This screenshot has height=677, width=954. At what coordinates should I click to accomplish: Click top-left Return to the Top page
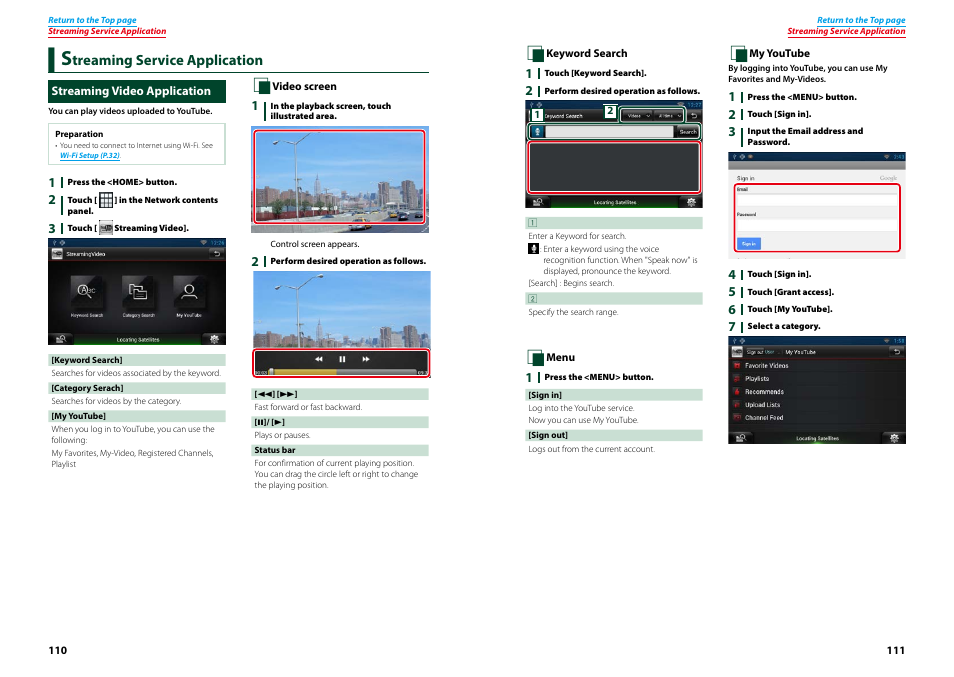click(x=92, y=20)
